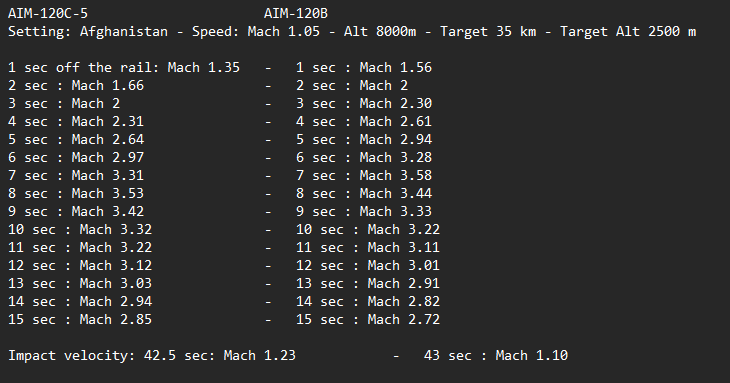The height and width of the screenshot is (383, 730).
Task: Click the '7 sec : Mach 3.31' line
Action: pyautogui.click(x=76, y=175)
